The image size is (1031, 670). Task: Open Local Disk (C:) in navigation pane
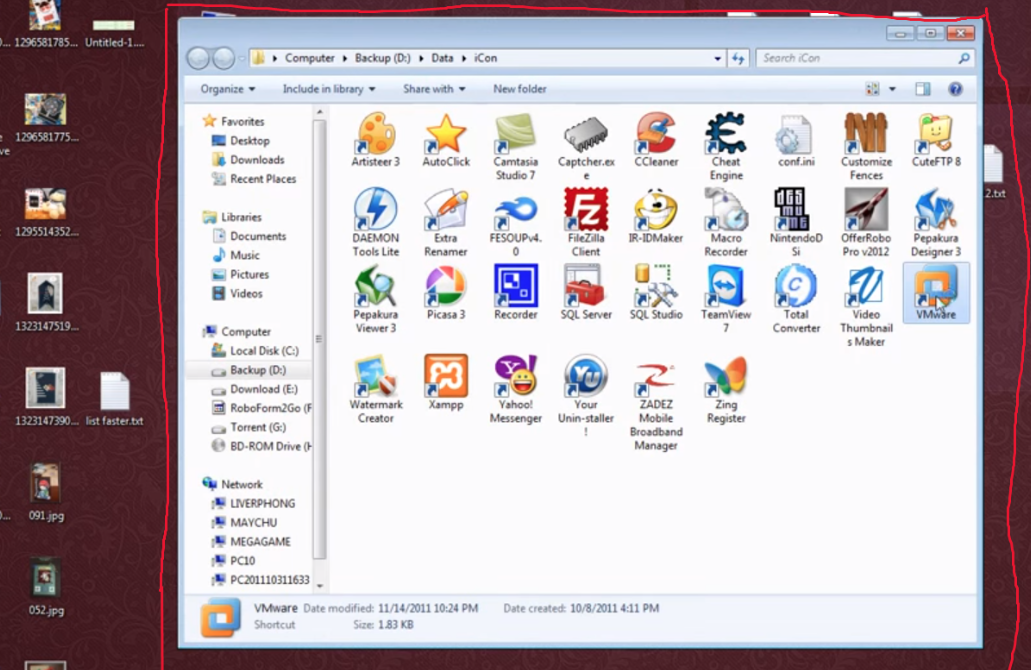pos(264,351)
